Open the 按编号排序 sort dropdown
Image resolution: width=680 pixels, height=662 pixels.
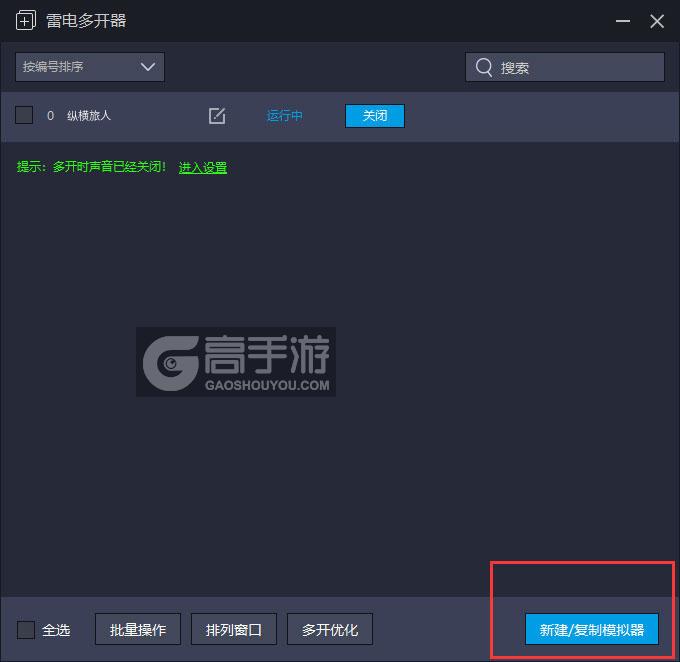pyautogui.click(x=90, y=67)
